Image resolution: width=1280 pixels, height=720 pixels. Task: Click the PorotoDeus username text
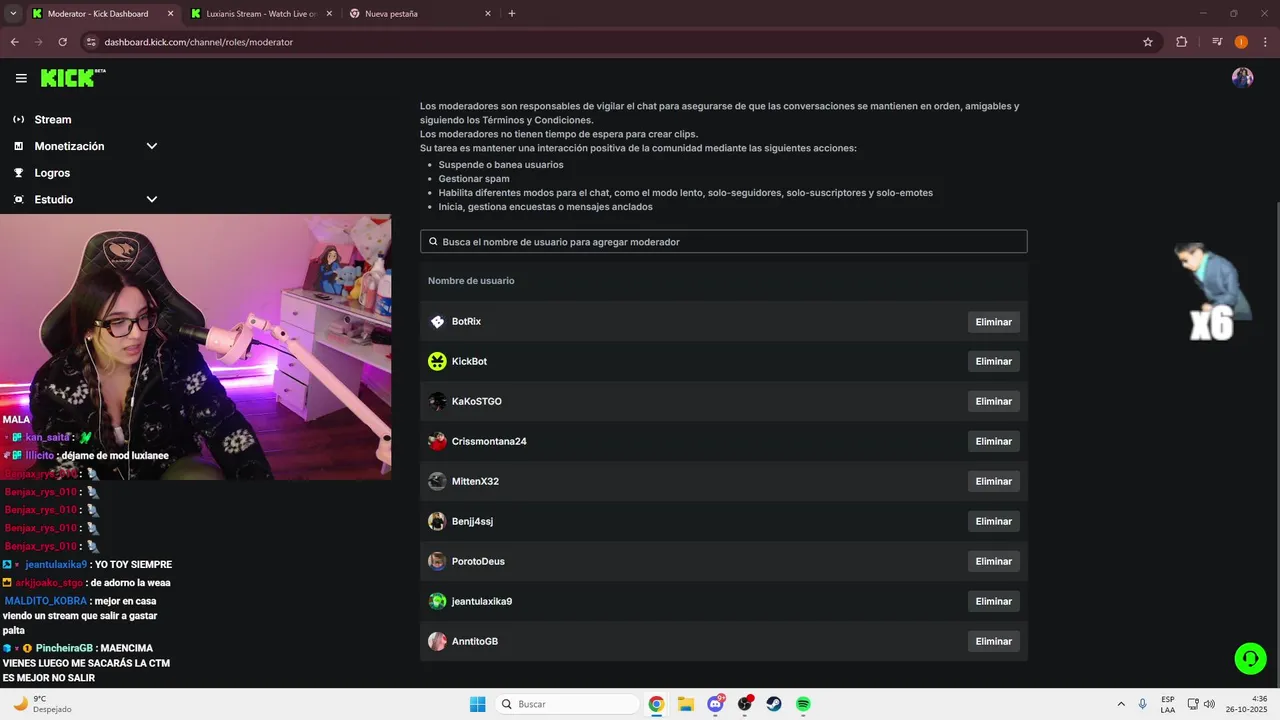point(478,561)
